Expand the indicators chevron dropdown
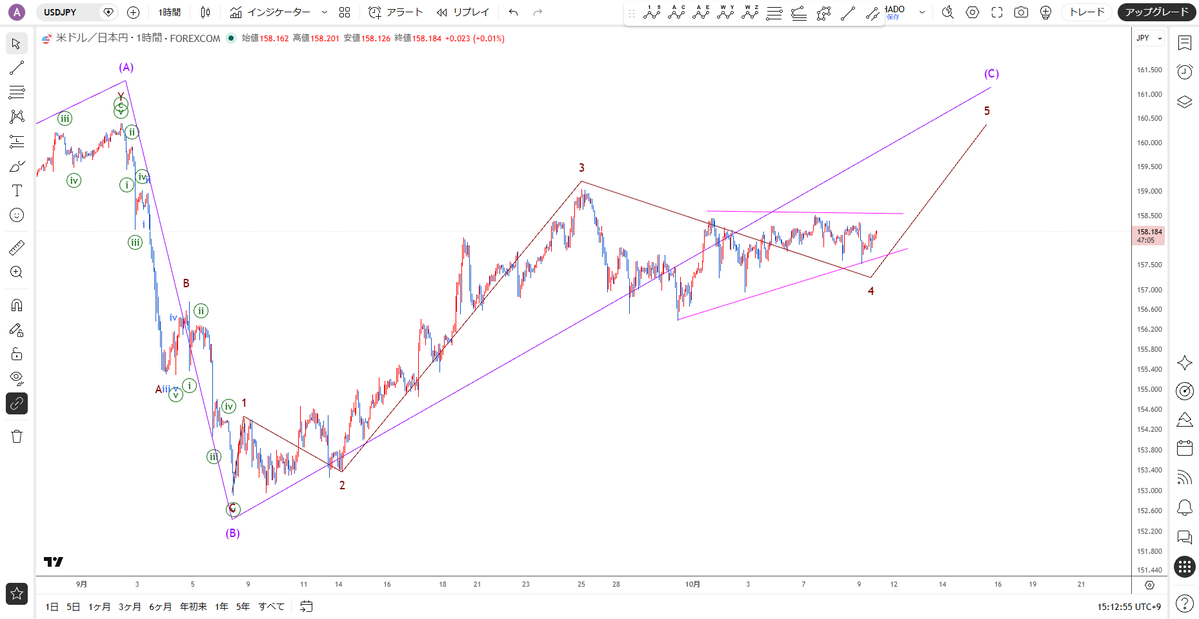This screenshot has width=1199, height=619. [324, 12]
